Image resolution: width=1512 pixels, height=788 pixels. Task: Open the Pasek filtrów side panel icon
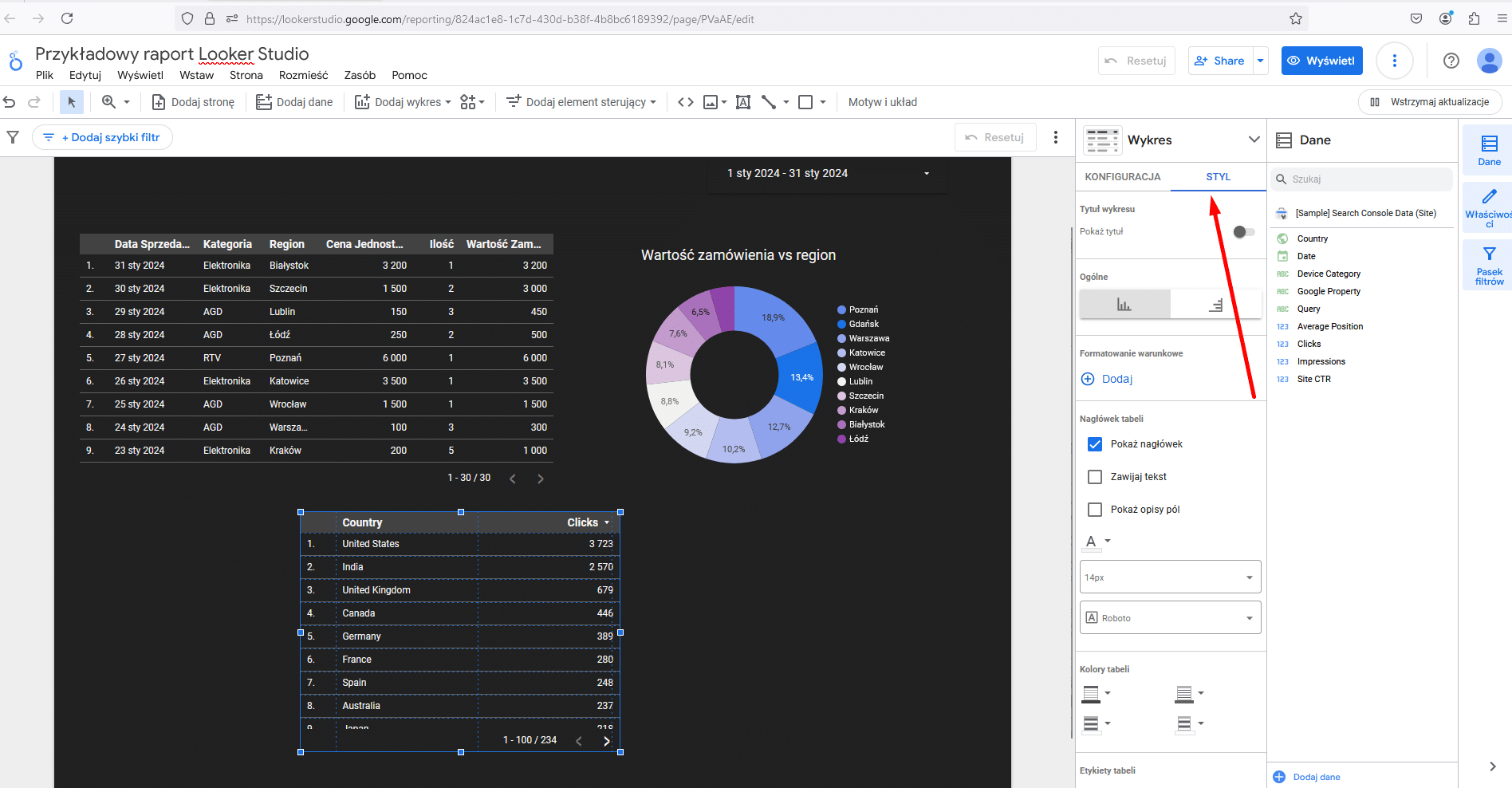[1489, 266]
